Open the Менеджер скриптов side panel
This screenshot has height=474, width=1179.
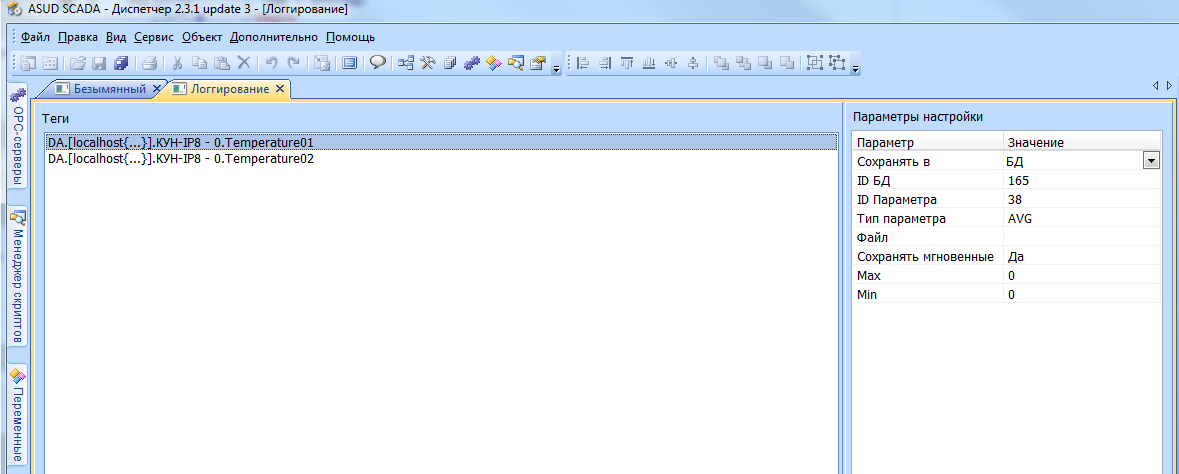(x=18, y=277)
